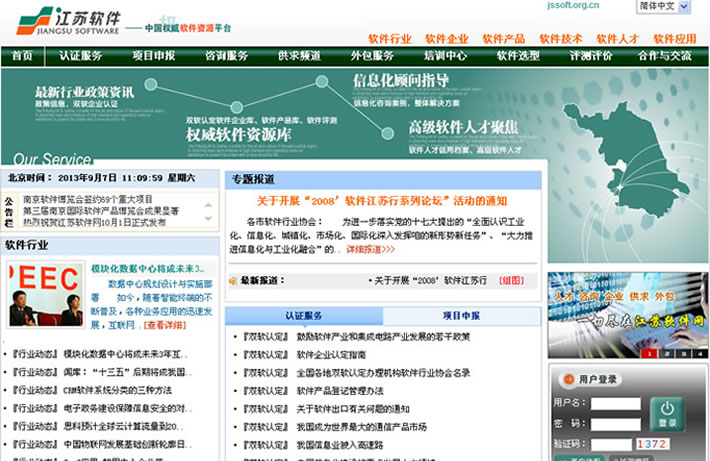The height and width of the screenshot is (461, 710).
Task: Go to the 软件产品 top link
Action: [504, 39]
